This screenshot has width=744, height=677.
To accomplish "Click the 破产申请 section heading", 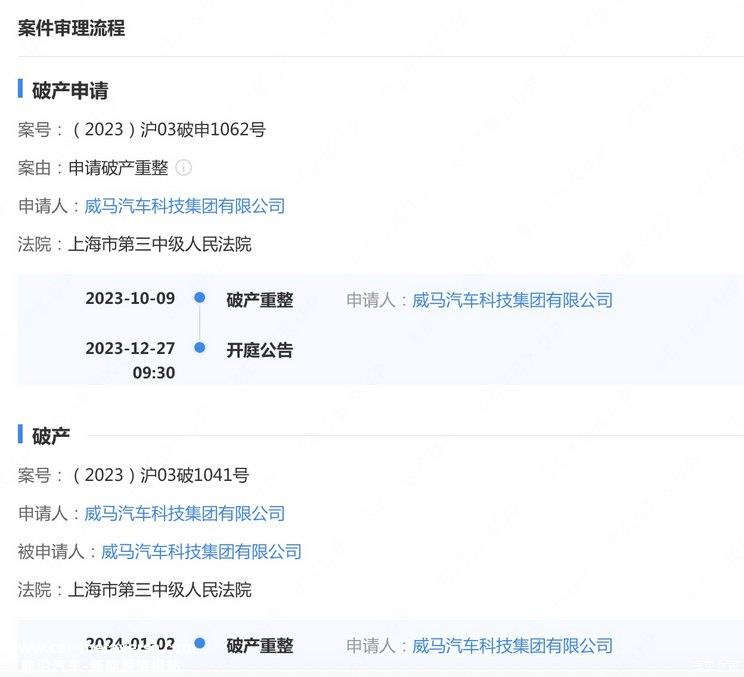I will (70, 90).
